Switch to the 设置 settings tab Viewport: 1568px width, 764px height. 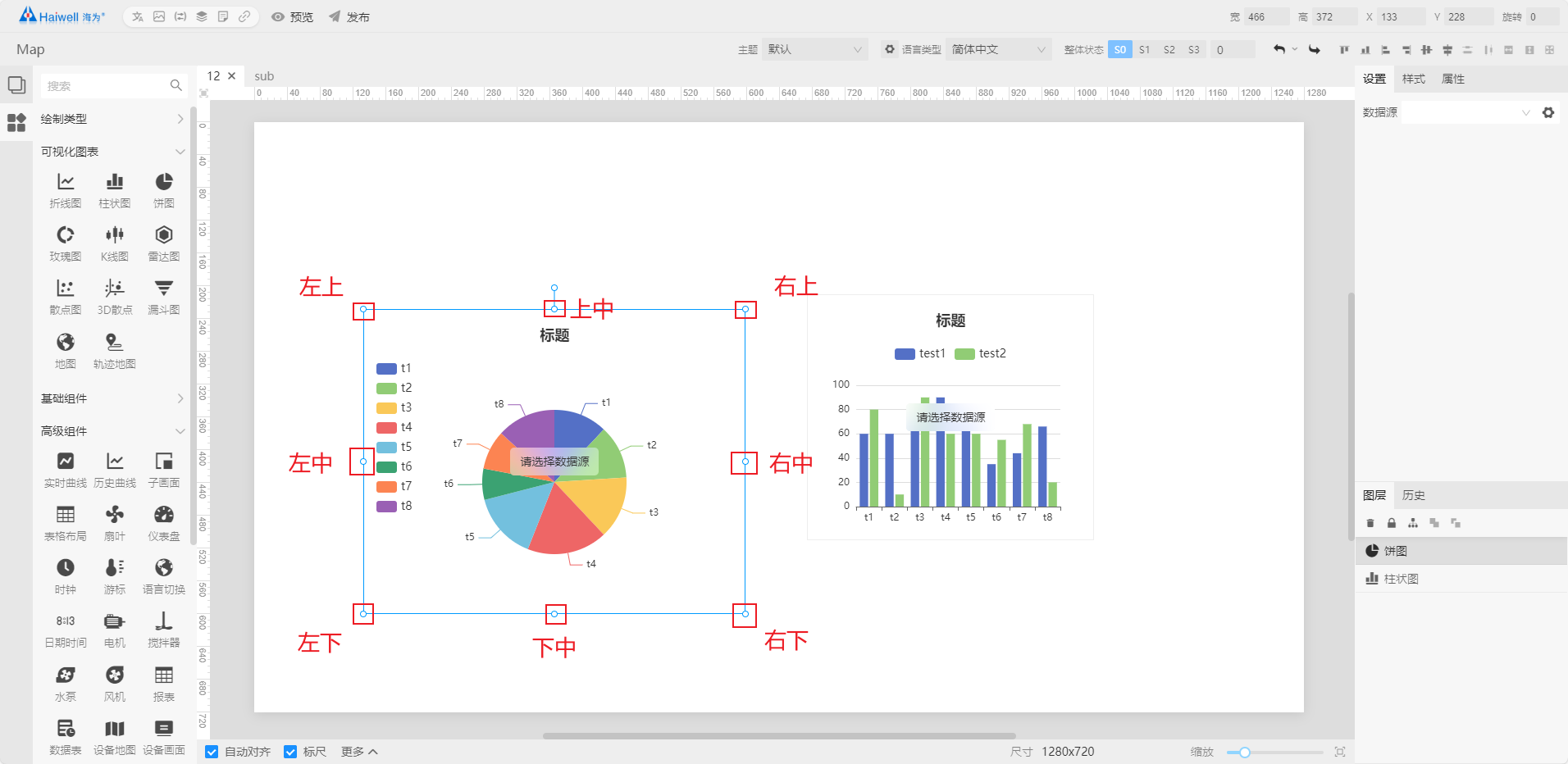tap(1374, 79)
